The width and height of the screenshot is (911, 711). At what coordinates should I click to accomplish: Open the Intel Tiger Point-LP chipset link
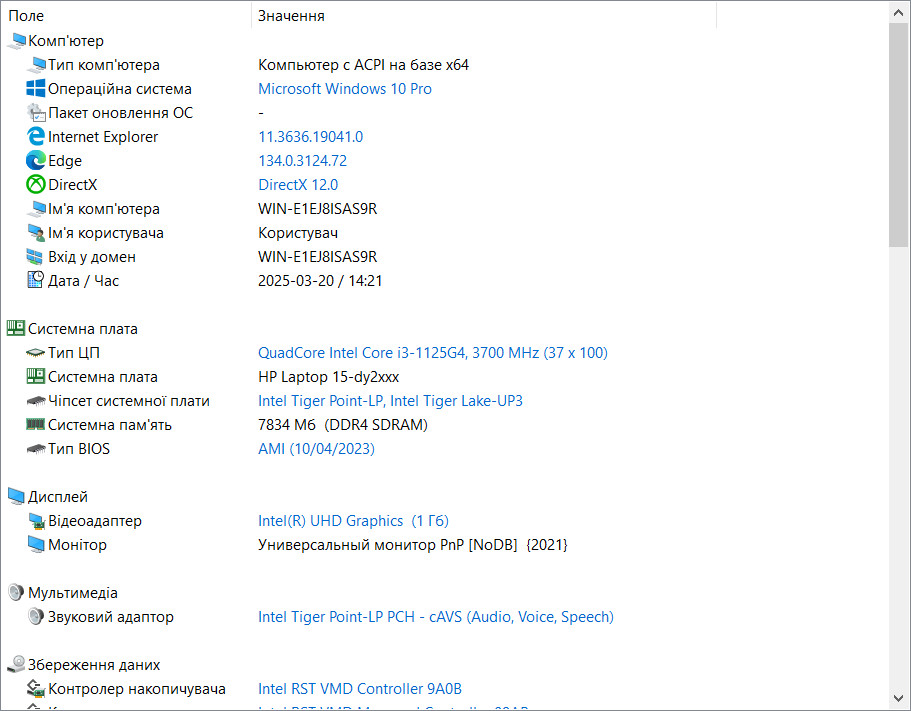pos(390,401)
